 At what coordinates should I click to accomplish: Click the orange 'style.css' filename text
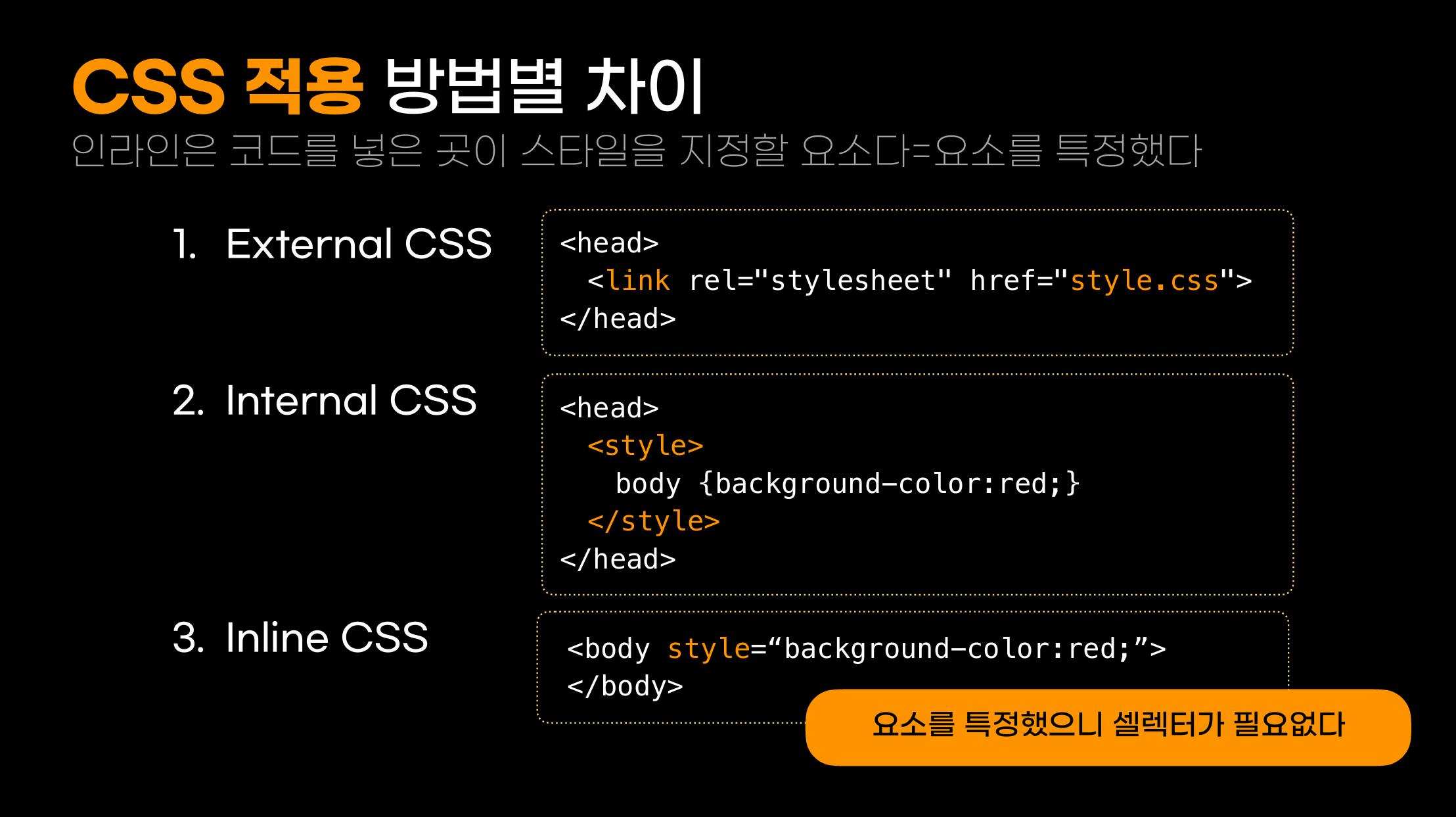pos(1144,281)
